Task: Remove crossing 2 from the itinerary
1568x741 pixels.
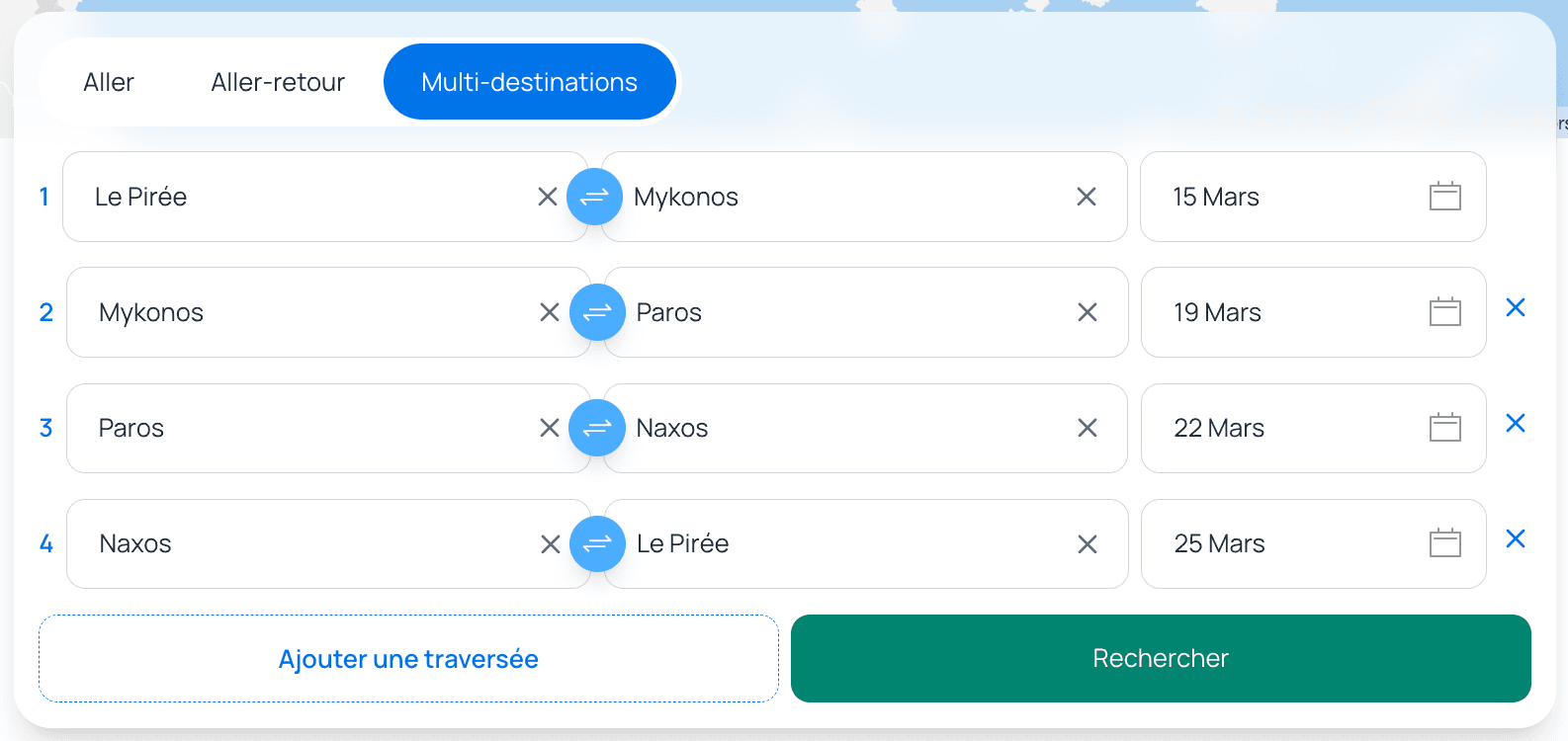Action: pos(1516,308)
